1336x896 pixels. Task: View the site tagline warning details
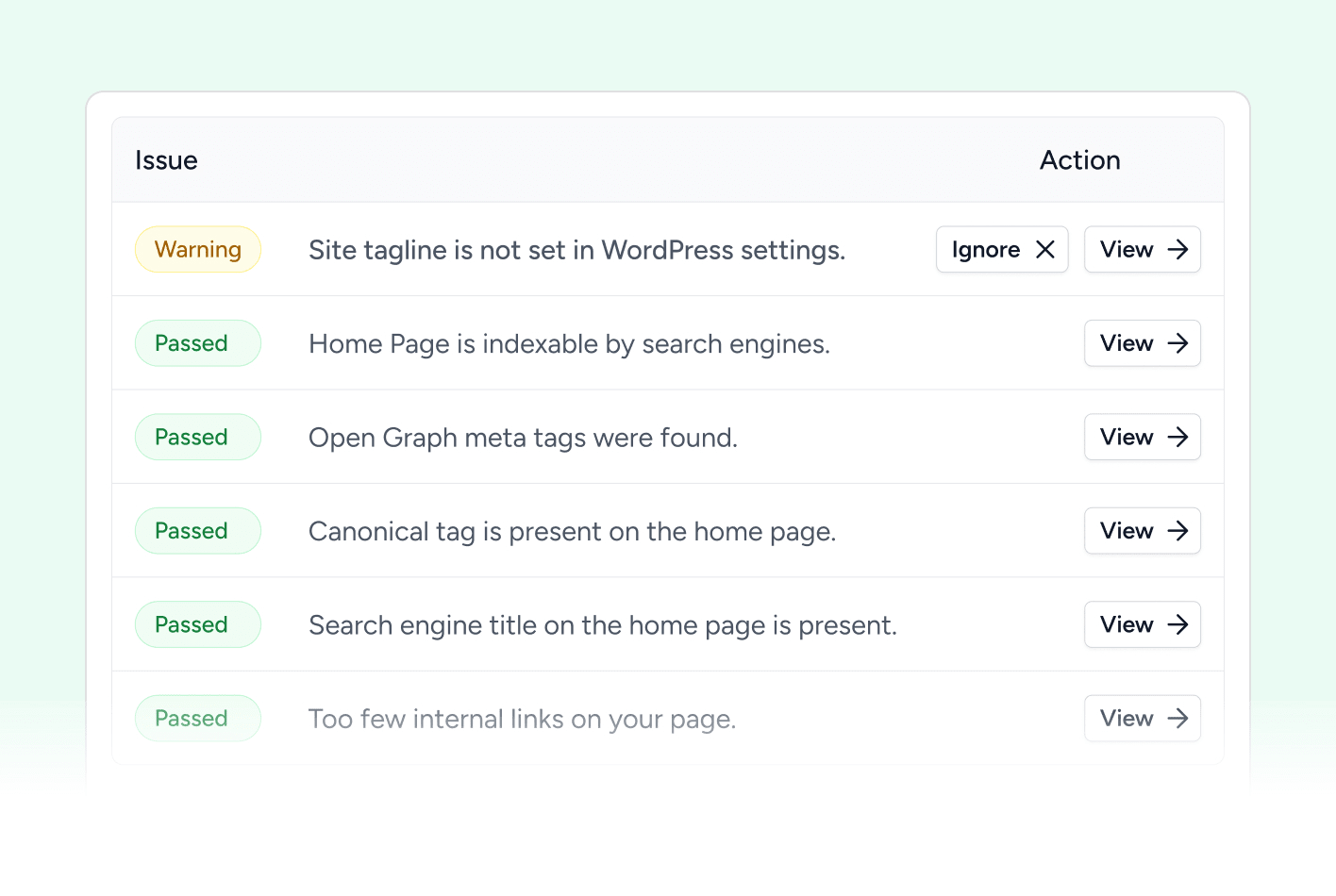pos(1143,249)
